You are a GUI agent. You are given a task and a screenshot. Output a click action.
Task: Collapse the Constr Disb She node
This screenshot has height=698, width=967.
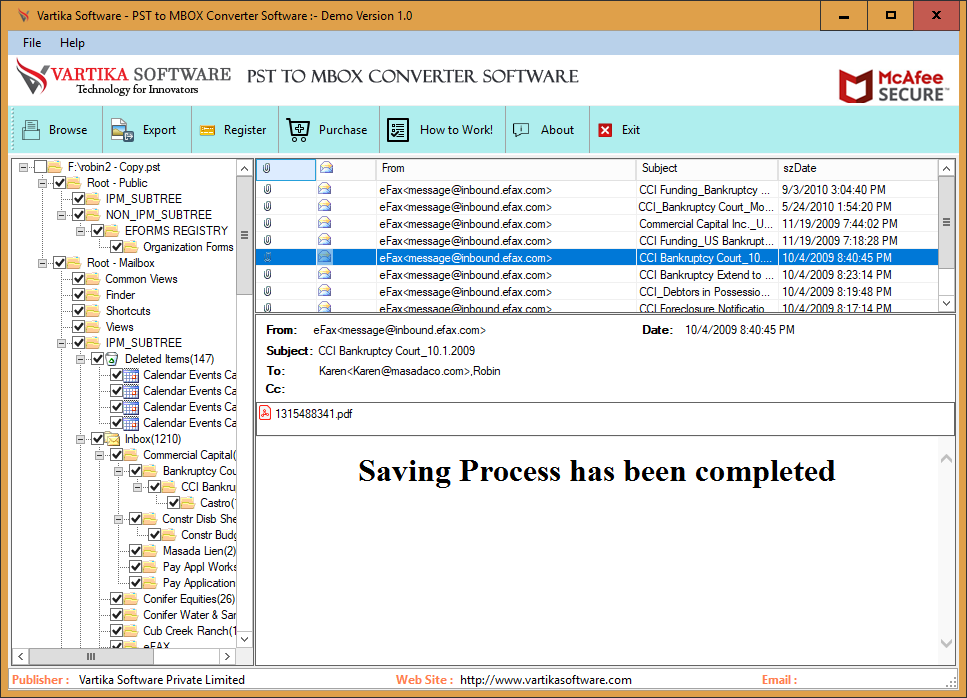[118, 519]
